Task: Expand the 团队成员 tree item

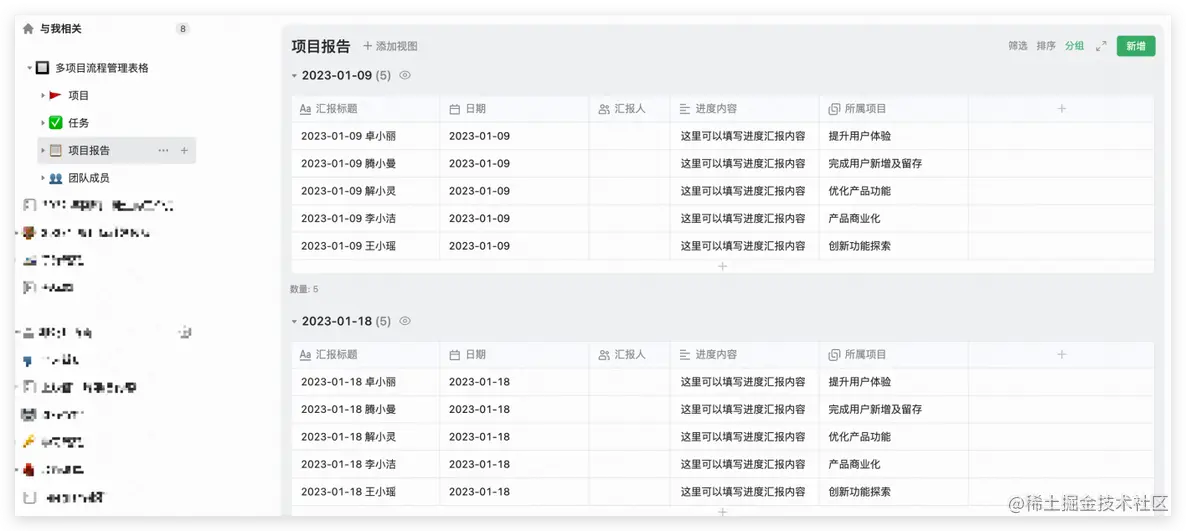Action: pos(43,178)
